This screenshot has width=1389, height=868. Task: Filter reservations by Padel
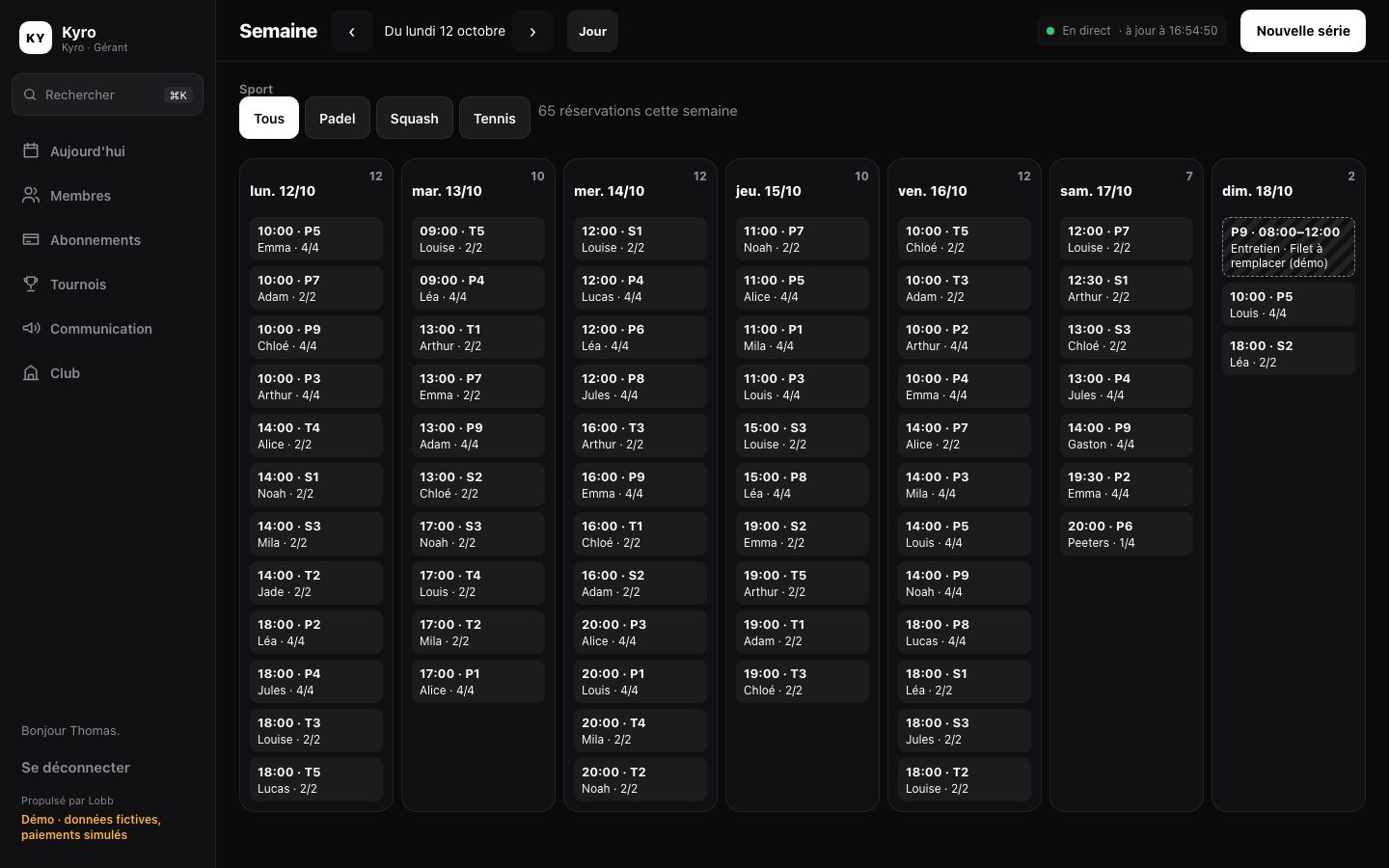[x=338, y=118]
